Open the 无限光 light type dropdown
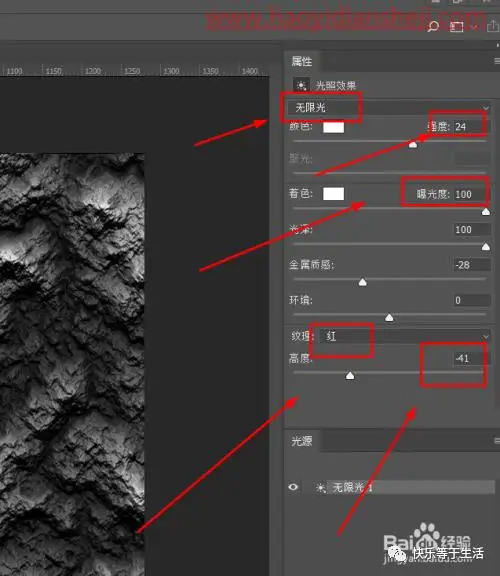This screenshot has height=576, width=500. [x=388, y=108]
